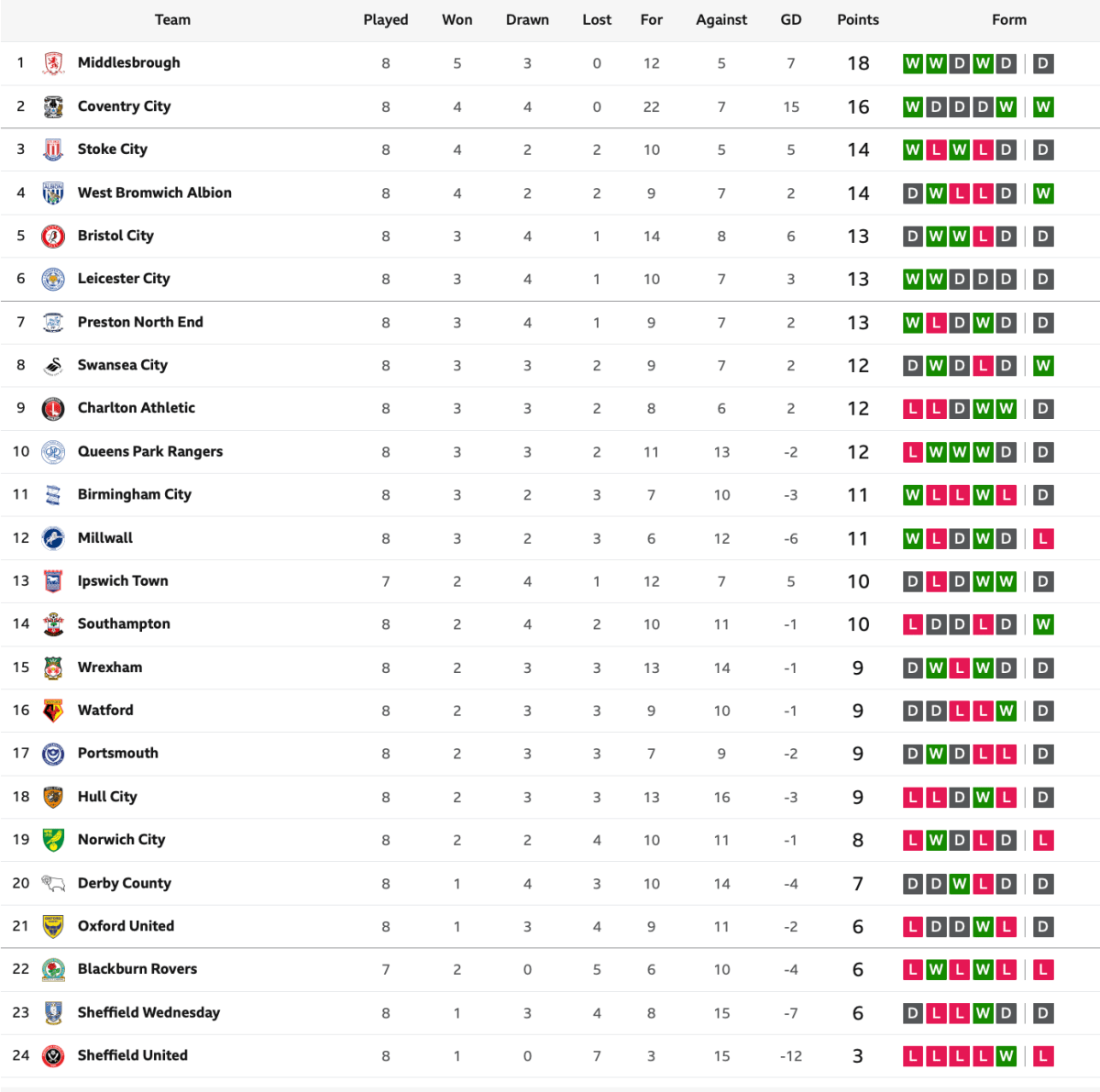Click the Watford club badge icon
Image resolution: width=1100 pixels, height=1092 pixels.
[53, 711]
